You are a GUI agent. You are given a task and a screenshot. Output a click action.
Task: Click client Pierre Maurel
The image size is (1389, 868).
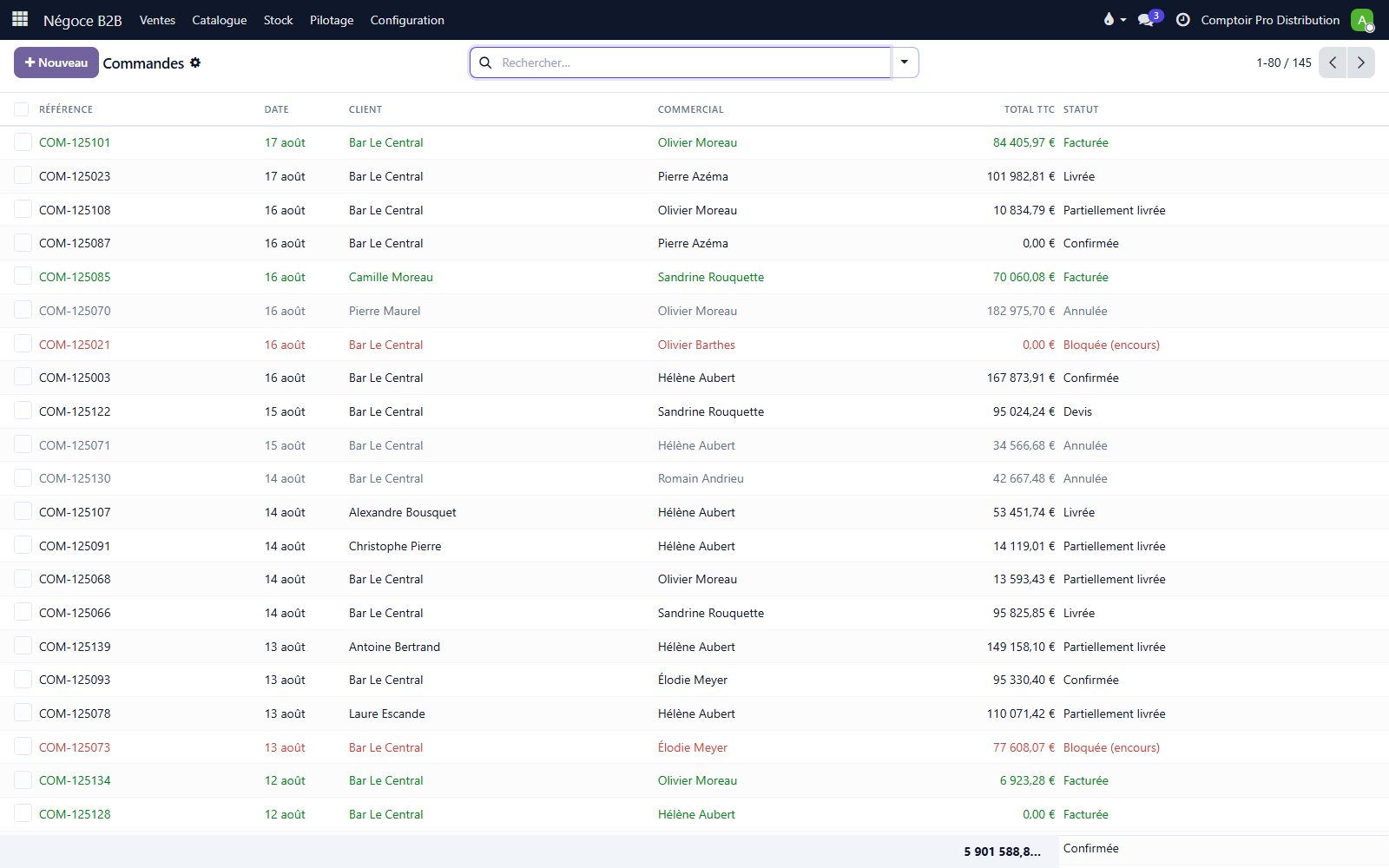[x=385, y=311]
